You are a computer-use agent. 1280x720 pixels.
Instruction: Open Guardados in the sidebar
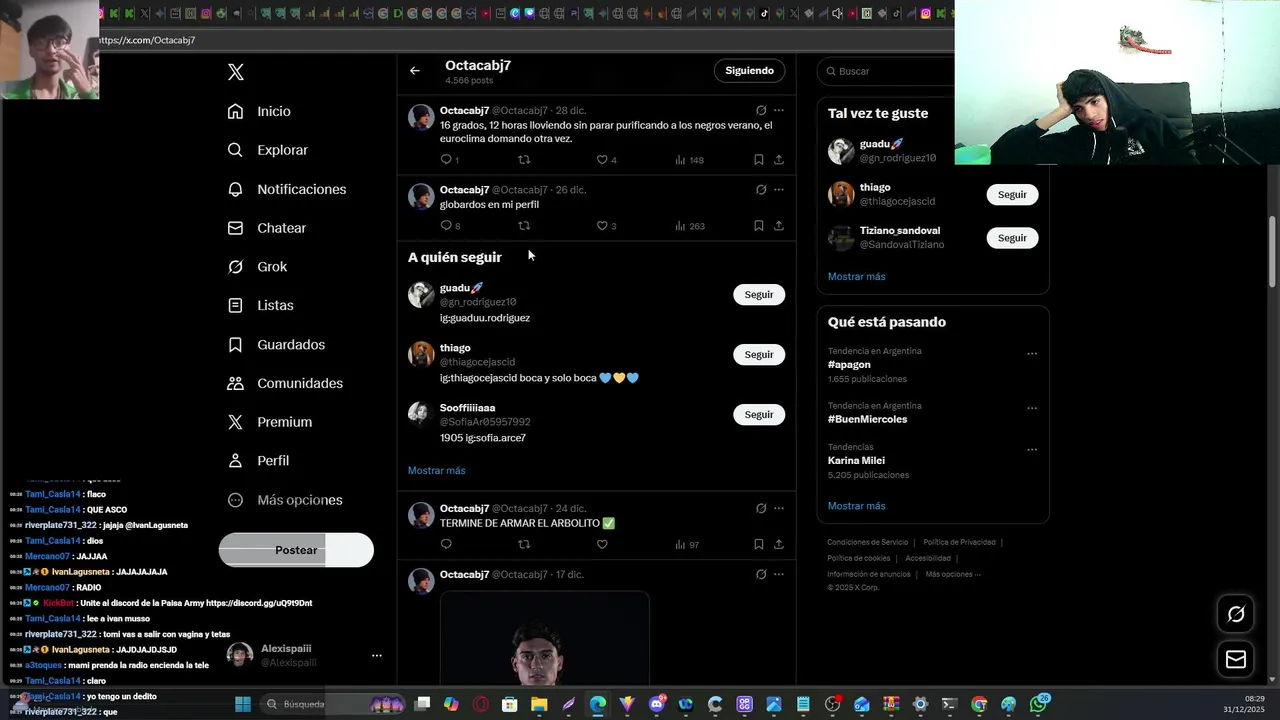(276, 344)
